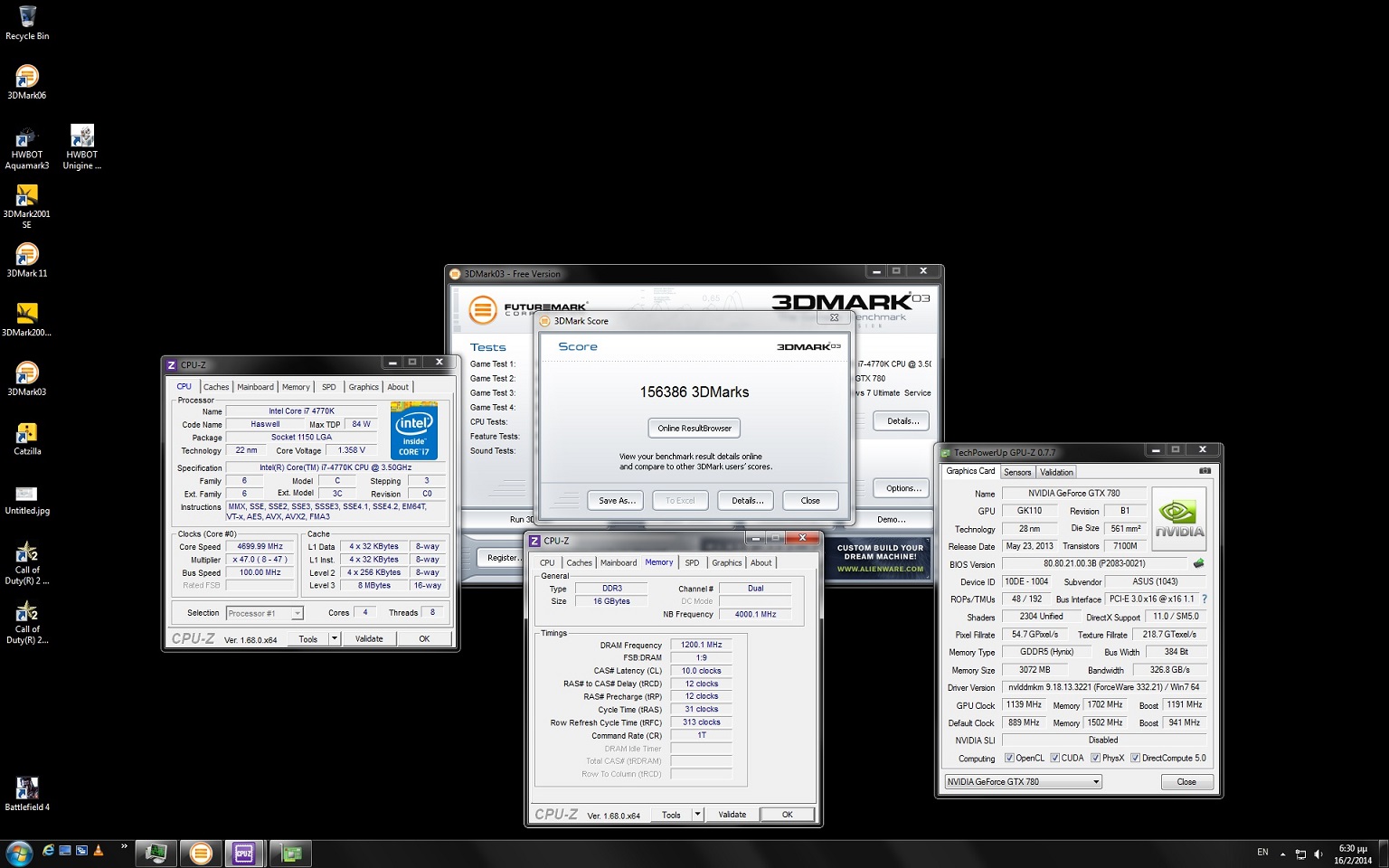
Task: Click the Close button in GPU-Z
Action: coord(1186,782)
